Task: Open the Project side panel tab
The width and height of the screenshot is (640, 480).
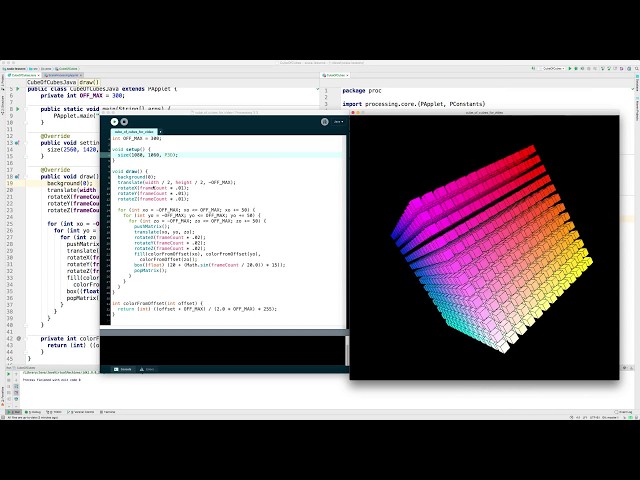Action: 2,82
